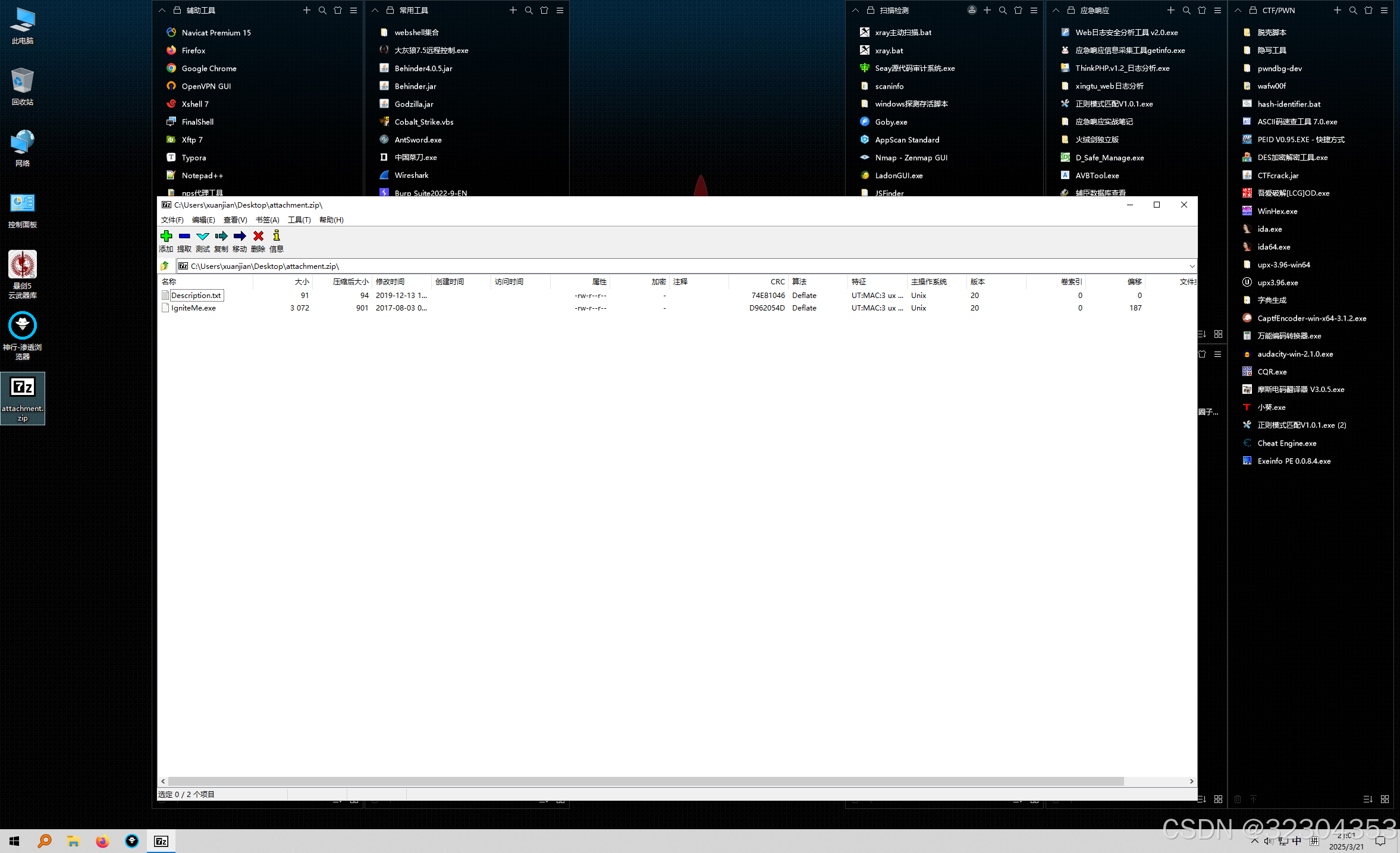The height and width of the screenshot is (853, 1400).
Task: Collapse the CTF/PWN panel chevron
Action: point(1238,10)
